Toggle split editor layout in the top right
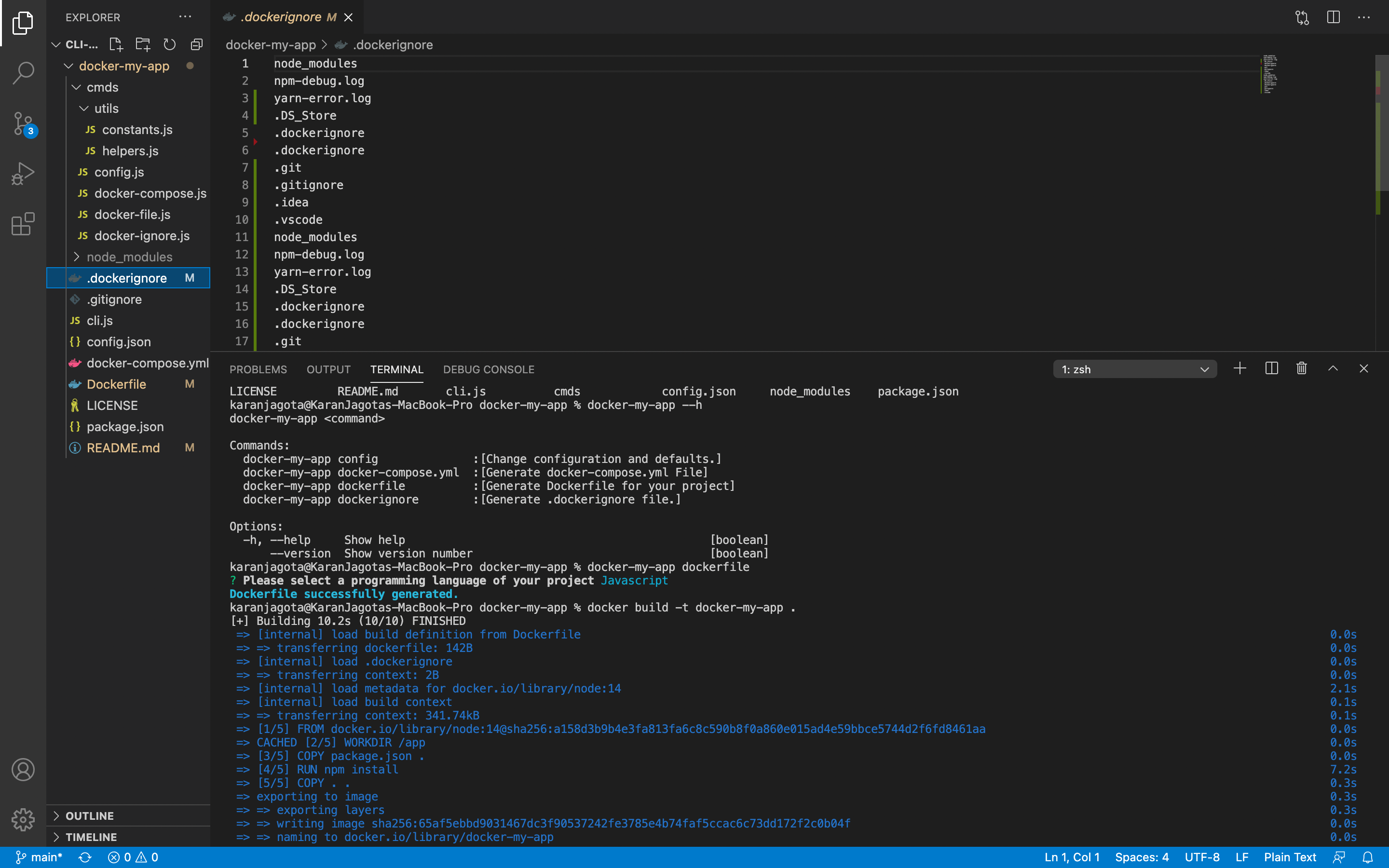 point(1333,17)
